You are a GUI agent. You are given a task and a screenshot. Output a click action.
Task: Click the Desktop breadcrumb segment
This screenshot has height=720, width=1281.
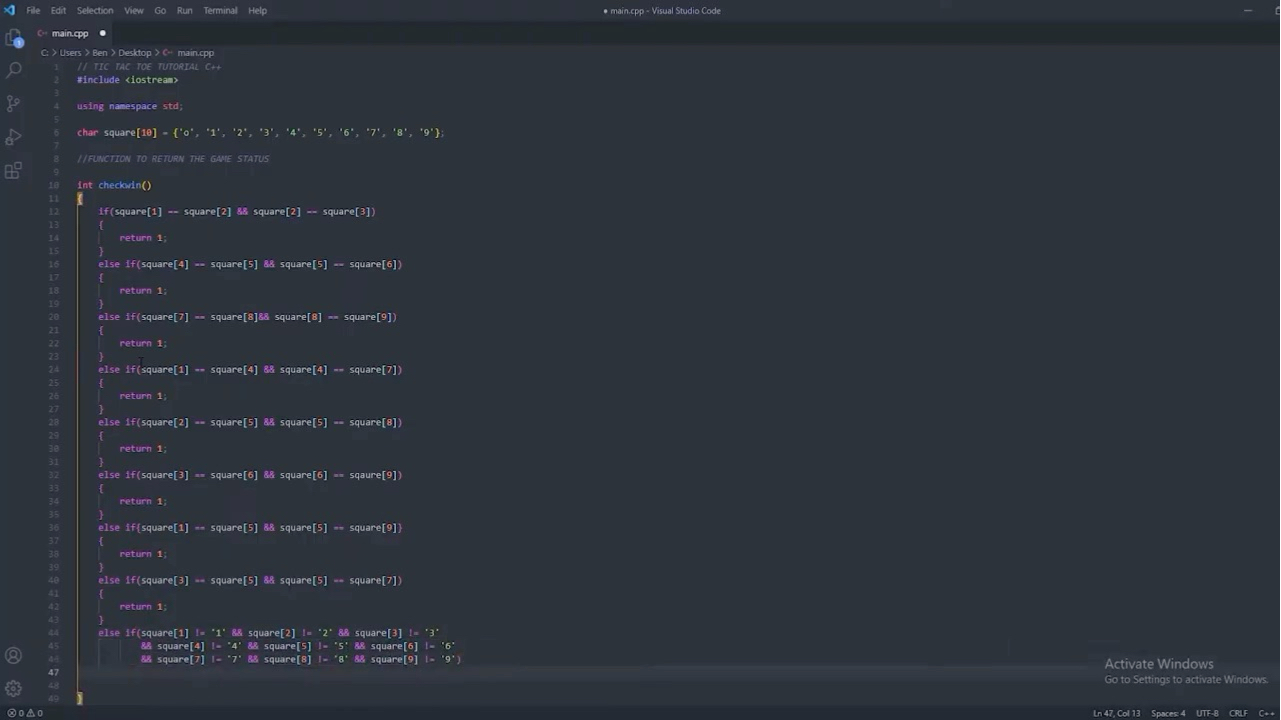coord(135,52)
